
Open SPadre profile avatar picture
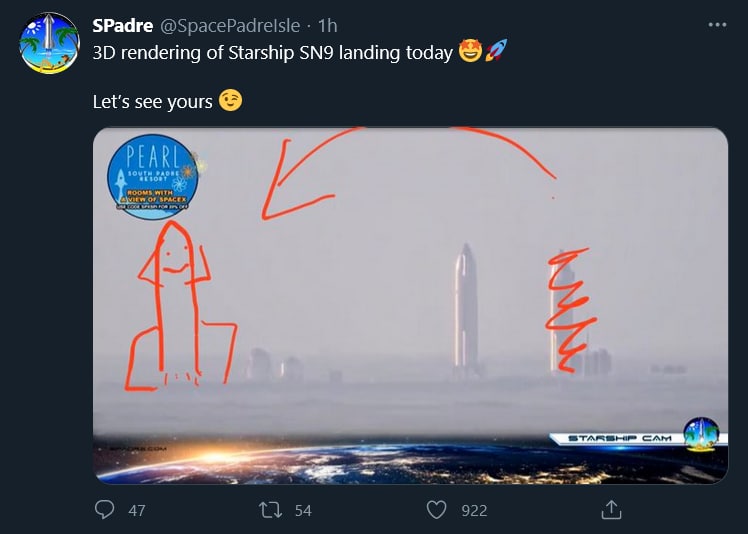[x=49, y=43]
